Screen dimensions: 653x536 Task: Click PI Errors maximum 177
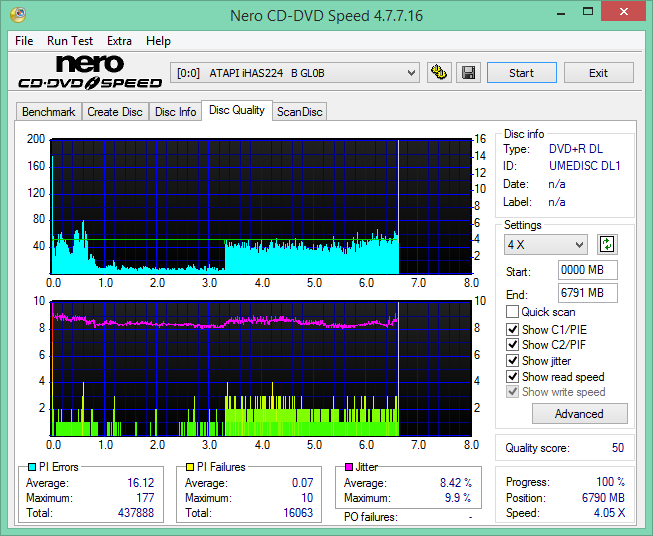pos(145,498)
